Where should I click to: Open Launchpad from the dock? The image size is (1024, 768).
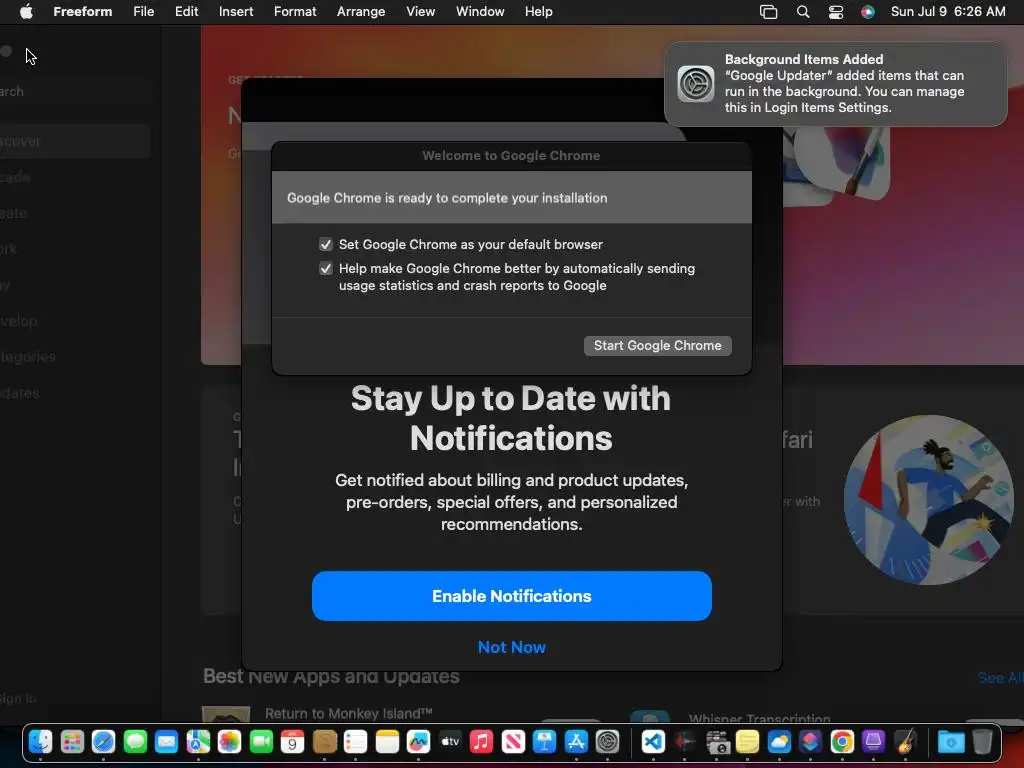coord(72,742)
